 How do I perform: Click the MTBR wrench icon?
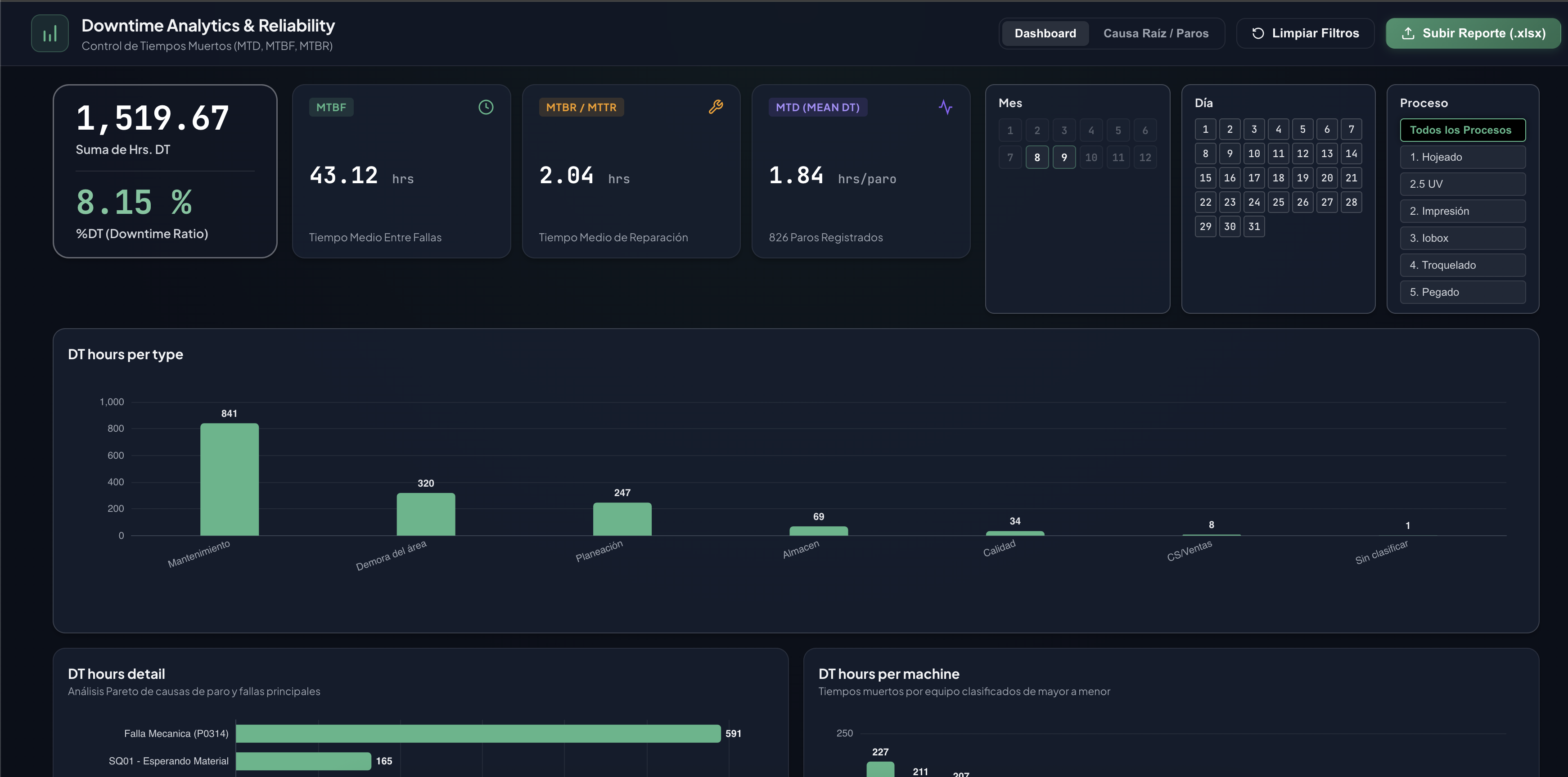tap(716, 107)
